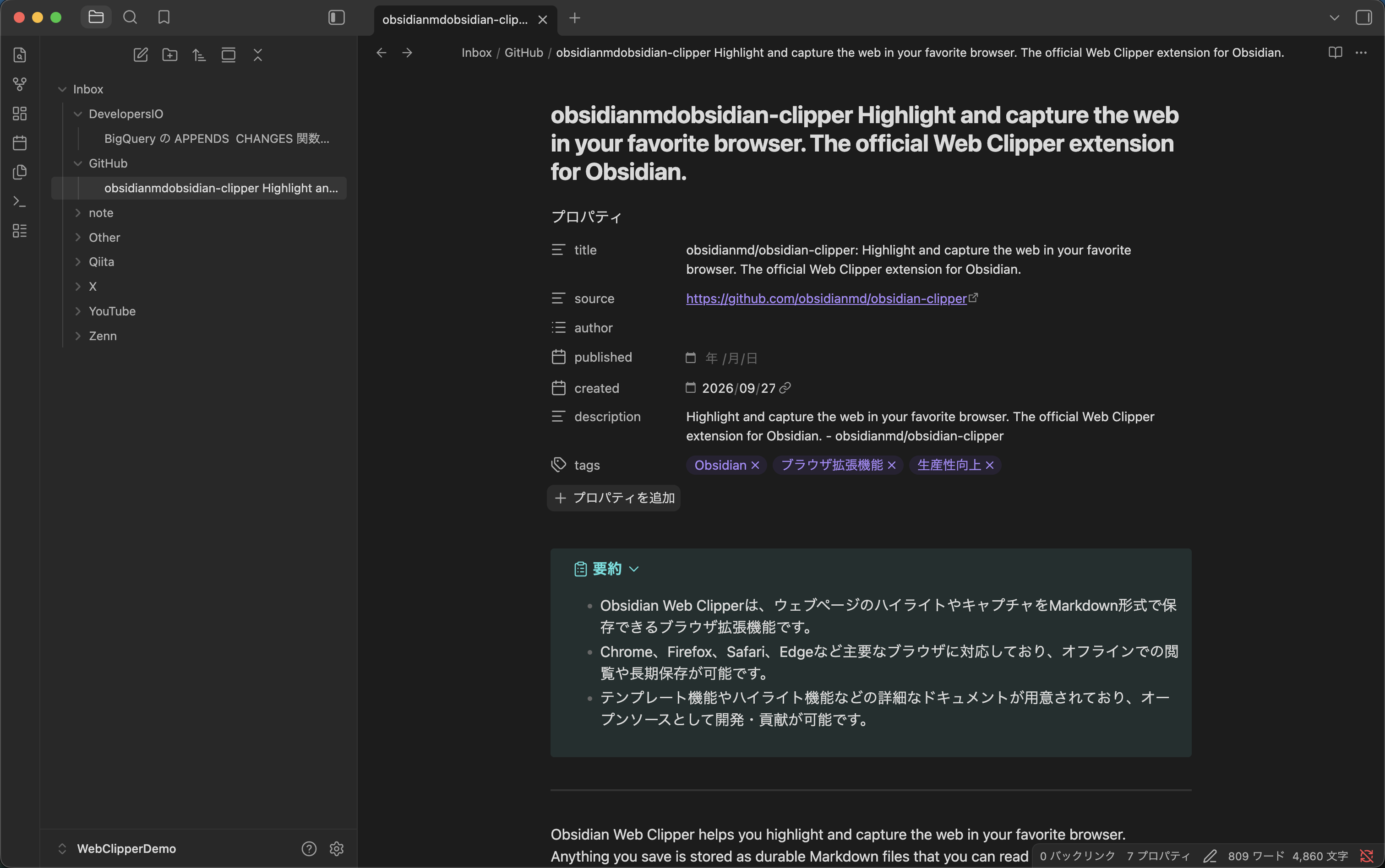Screen dimensions: 1385x868
Task: Collapse the Inbox folder
Action: click(x=63, y=90)
